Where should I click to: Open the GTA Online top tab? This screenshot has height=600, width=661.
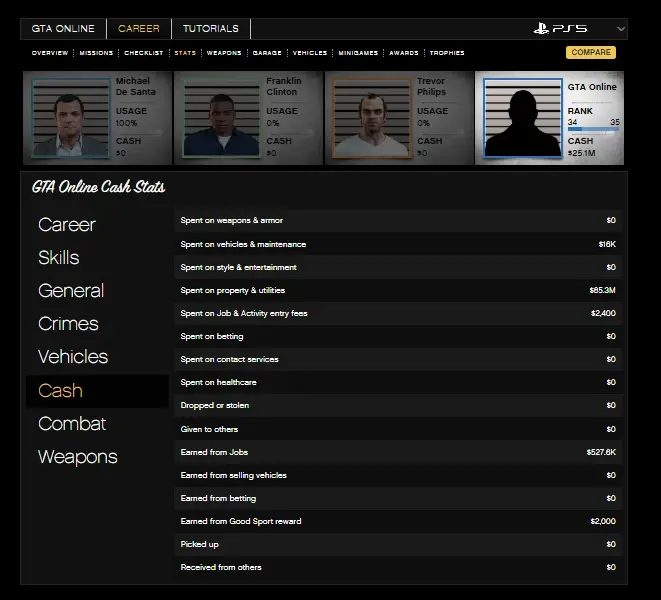62,29
